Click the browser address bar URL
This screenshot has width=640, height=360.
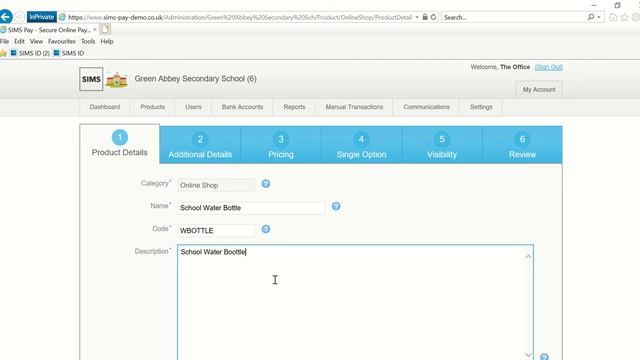[x=240, y=17]
